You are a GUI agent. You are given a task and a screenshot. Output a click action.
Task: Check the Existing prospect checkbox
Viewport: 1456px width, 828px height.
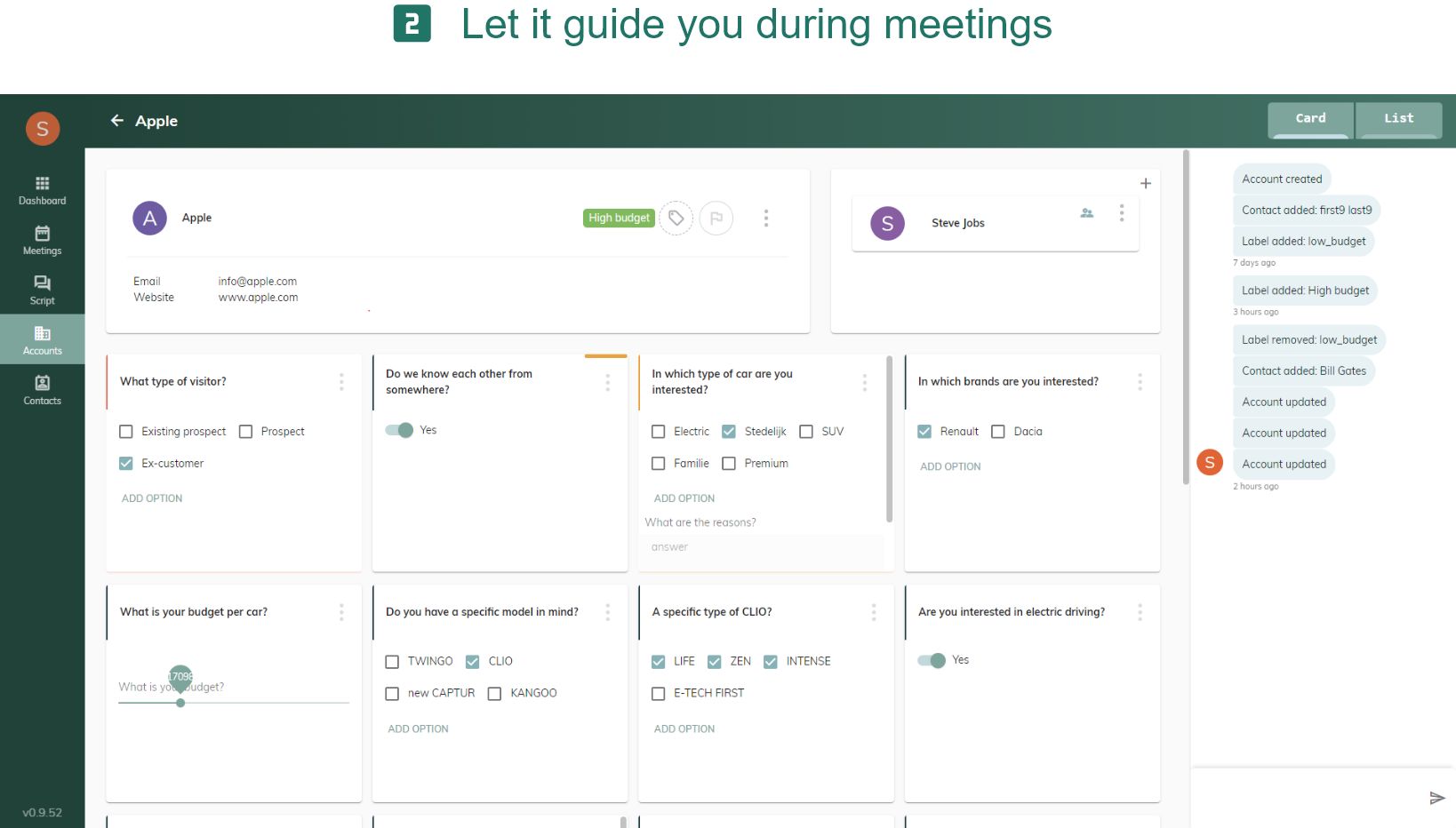(126, 432)
